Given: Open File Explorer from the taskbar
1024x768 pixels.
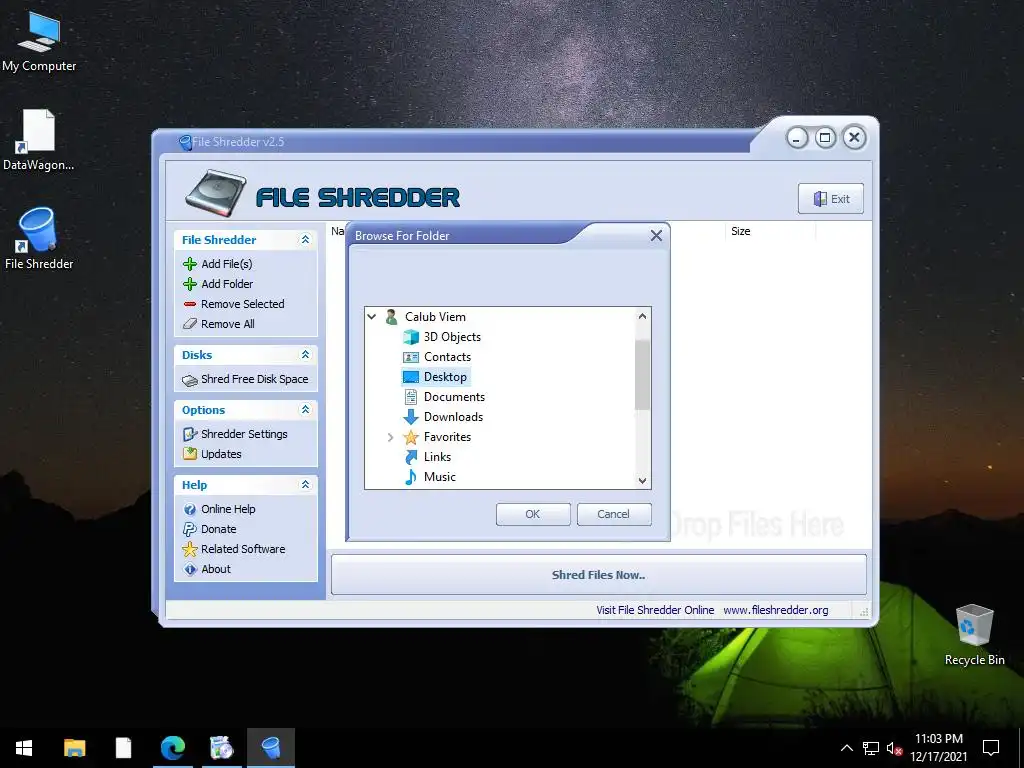Looking at the screenshot, I should coord(74,747).
